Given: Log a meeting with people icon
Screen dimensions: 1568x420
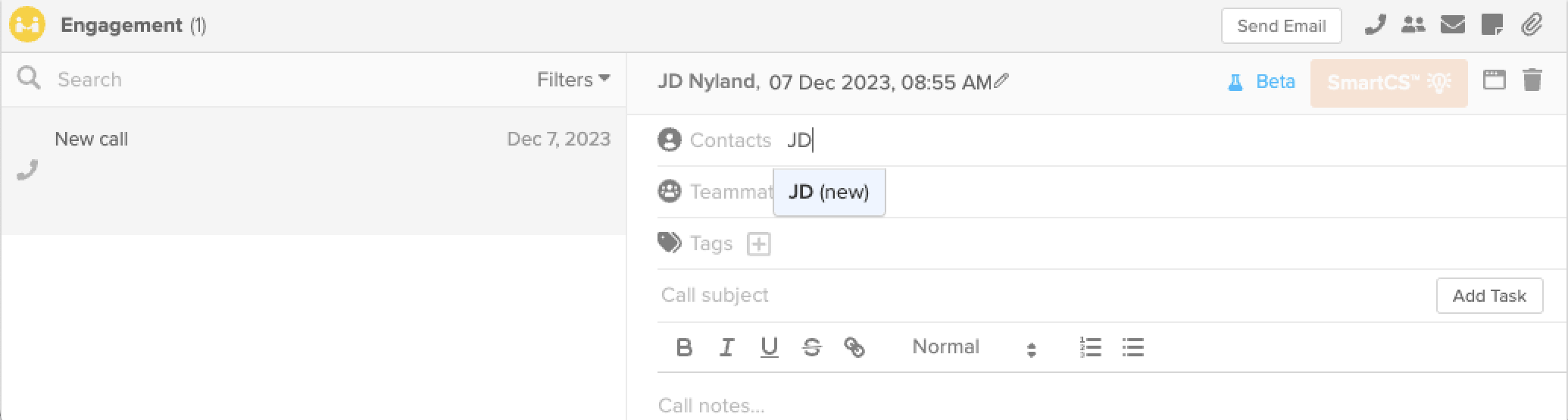Looking at the screenshot, I should [x=1413, y=25].
